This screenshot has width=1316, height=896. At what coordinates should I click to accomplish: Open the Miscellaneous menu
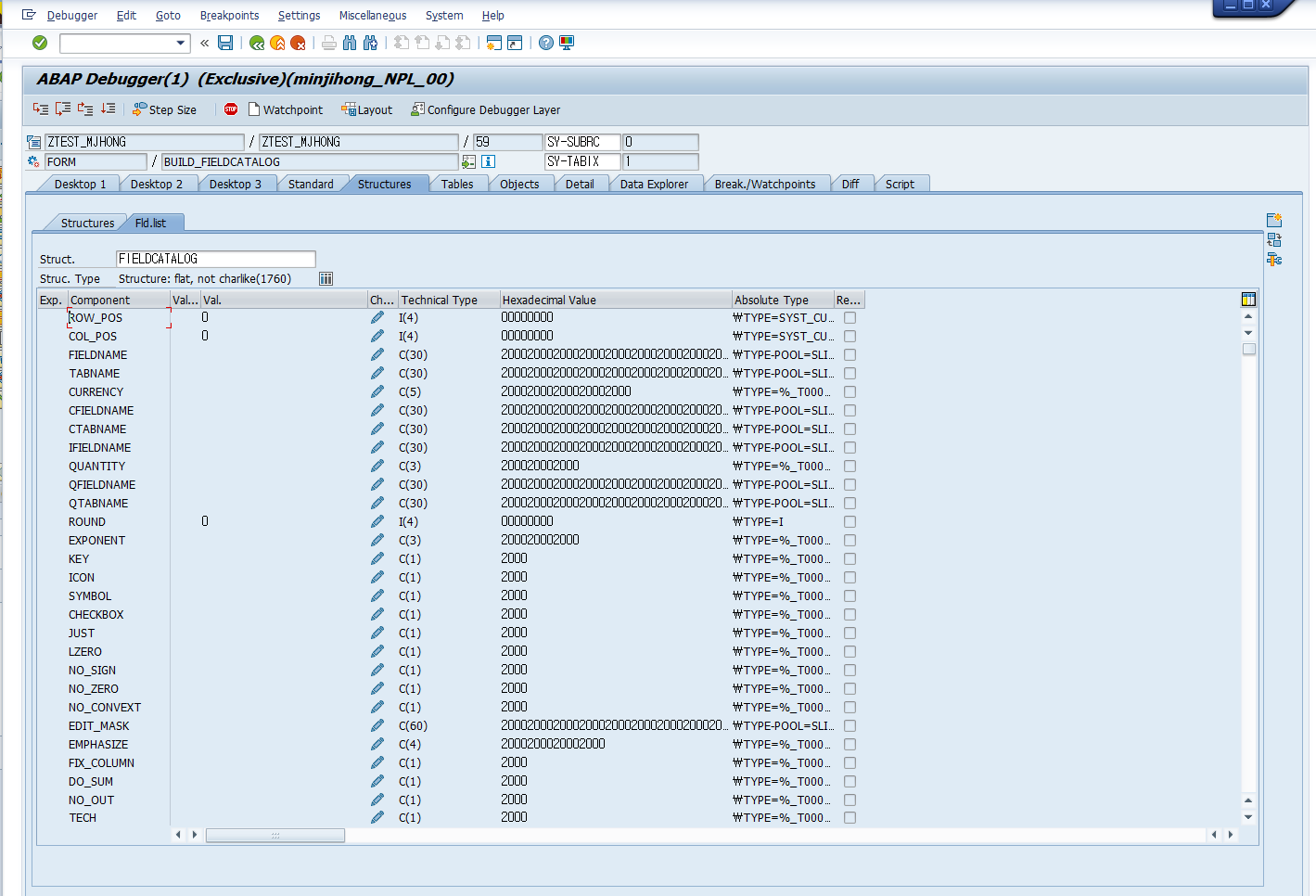tap(373, 15)
